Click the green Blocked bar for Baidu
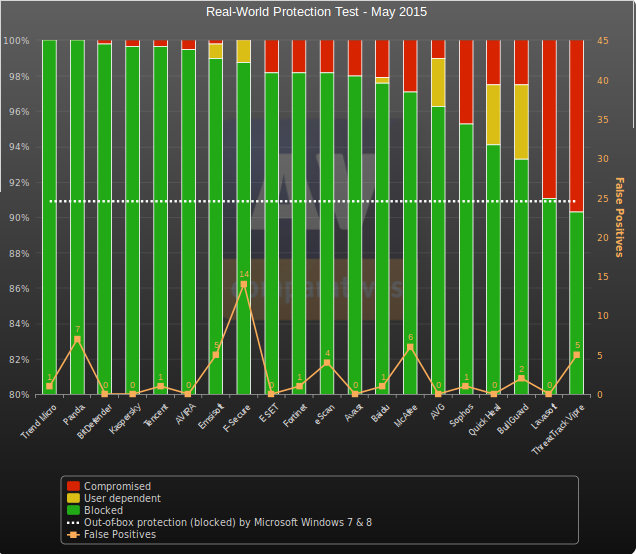This screenshot has height=554, width=636. [x=382, y=238]
